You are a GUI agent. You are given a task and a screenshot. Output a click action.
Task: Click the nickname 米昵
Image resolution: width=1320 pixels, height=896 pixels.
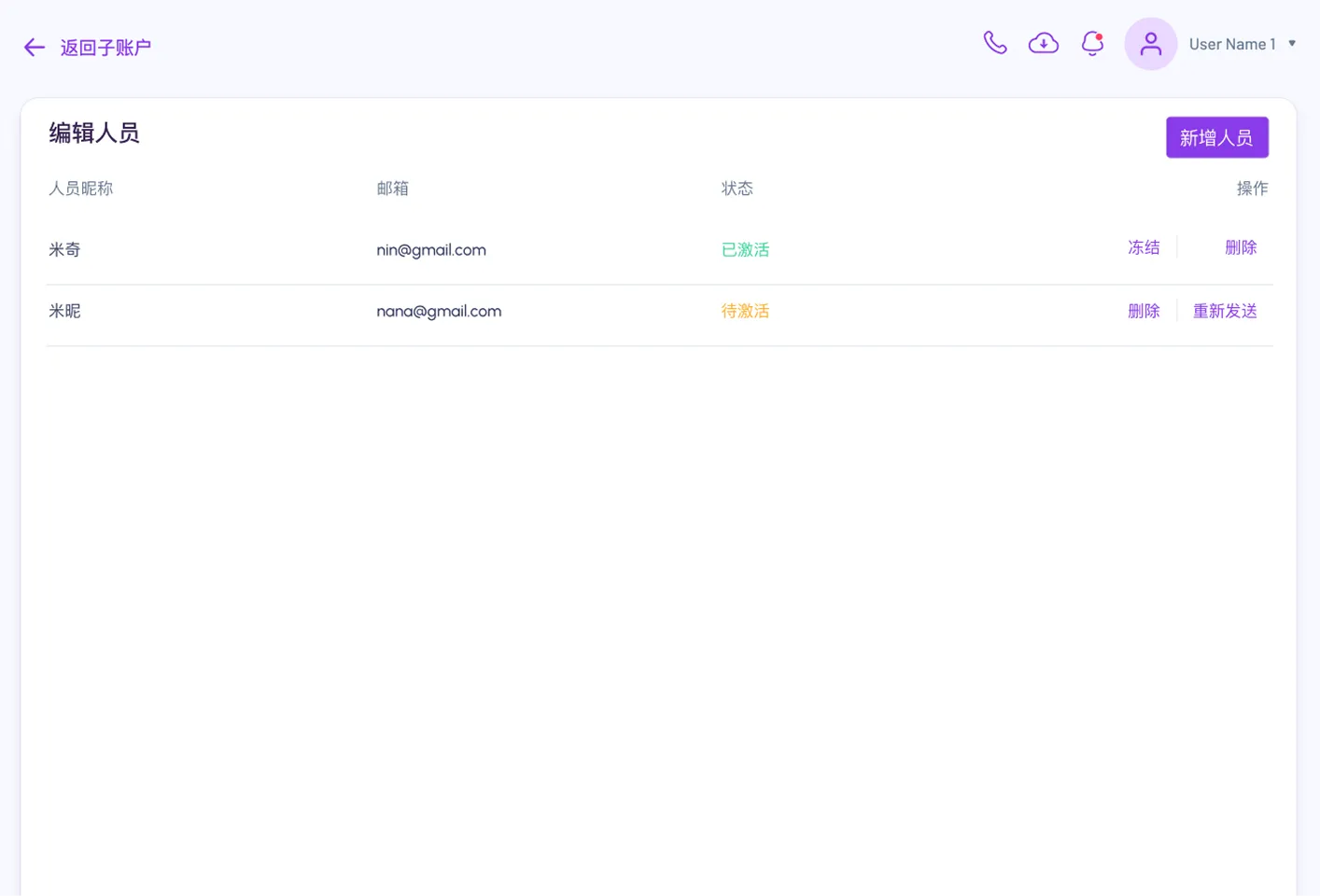click(x=64, y=312)
